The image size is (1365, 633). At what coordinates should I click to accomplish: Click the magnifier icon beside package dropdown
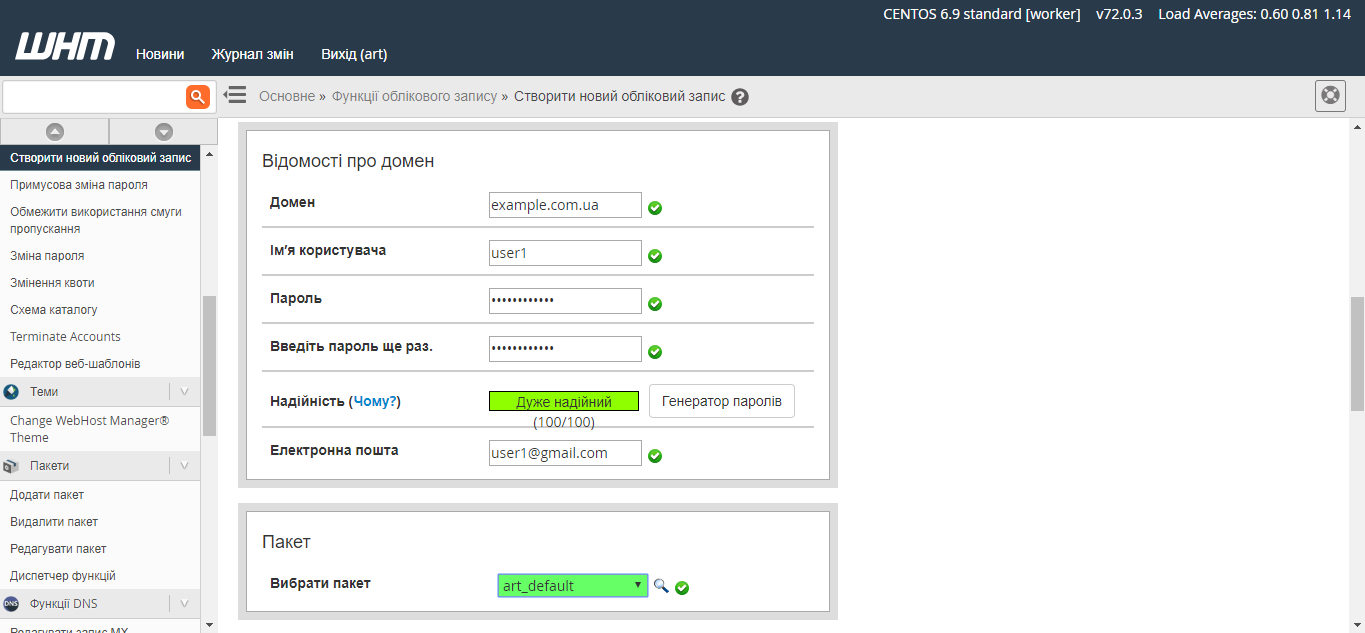click(x=661, y=585)
